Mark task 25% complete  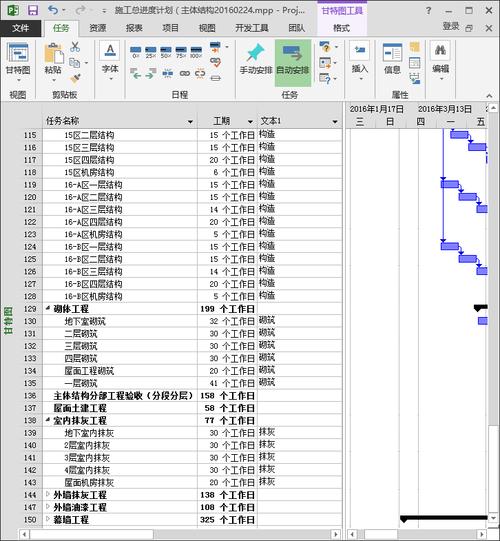pos(150,52)
